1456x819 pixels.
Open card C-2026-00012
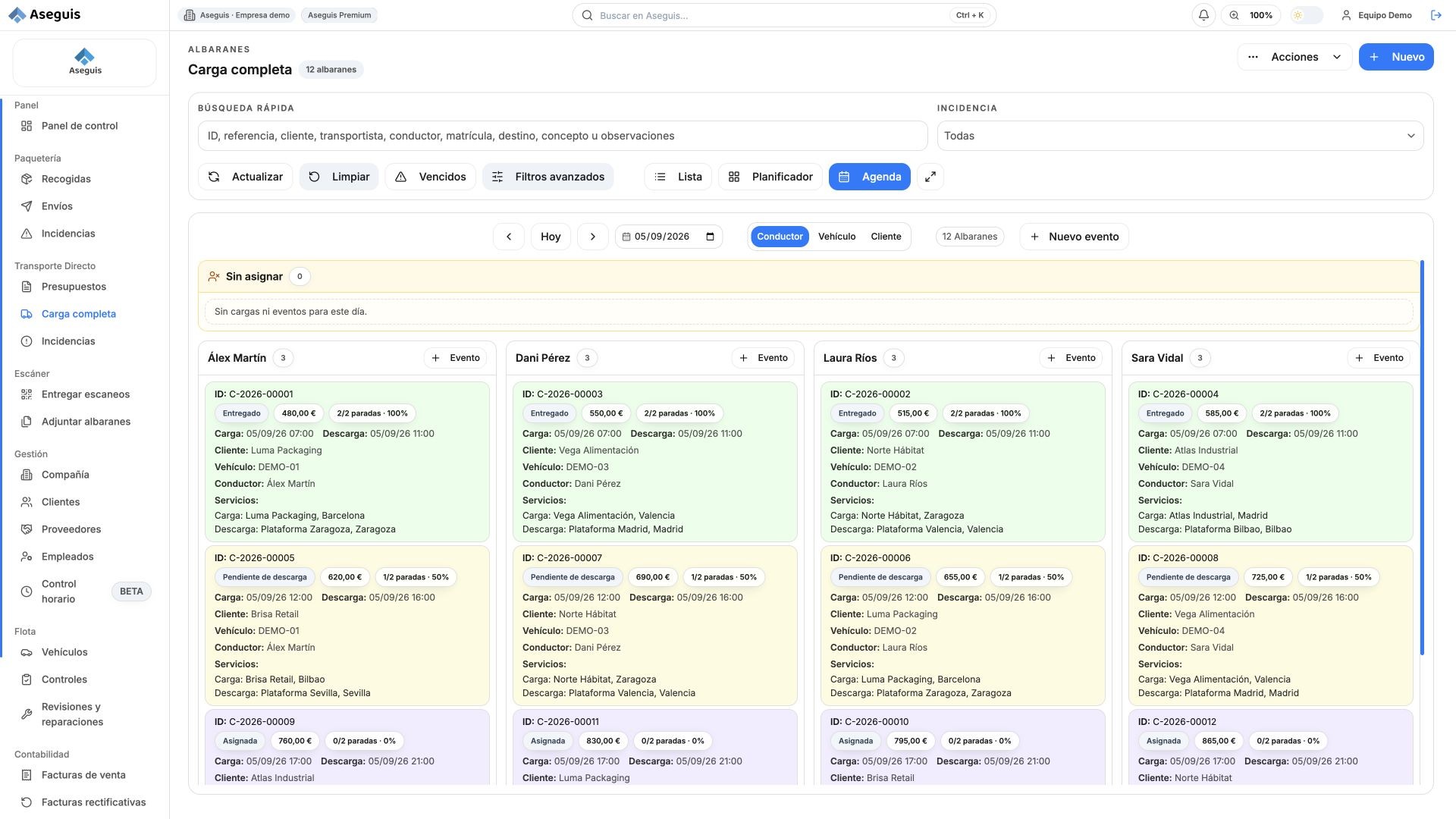1271,748
